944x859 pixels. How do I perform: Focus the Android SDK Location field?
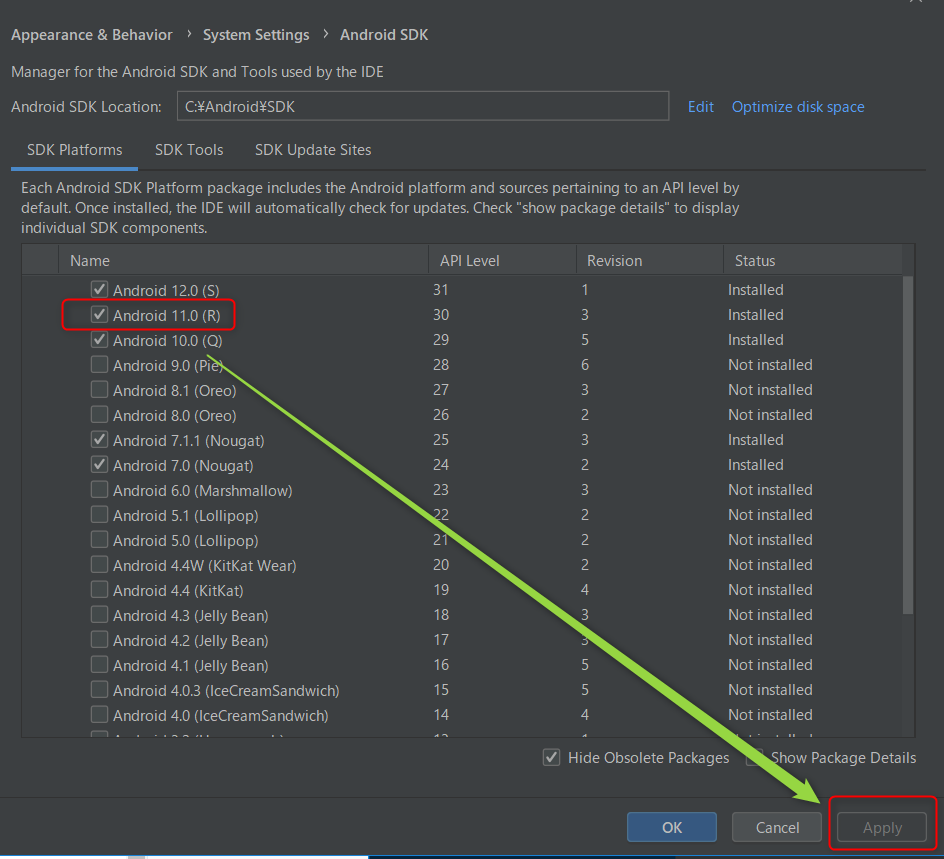coord(423,106)
